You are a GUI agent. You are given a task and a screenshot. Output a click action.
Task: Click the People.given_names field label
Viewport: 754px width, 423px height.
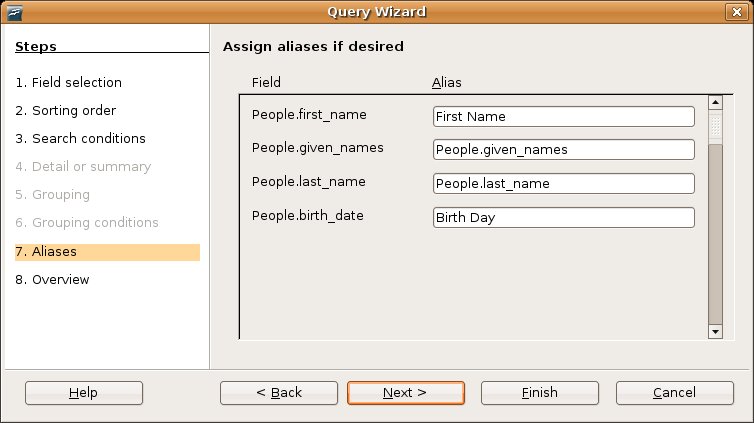318,148
